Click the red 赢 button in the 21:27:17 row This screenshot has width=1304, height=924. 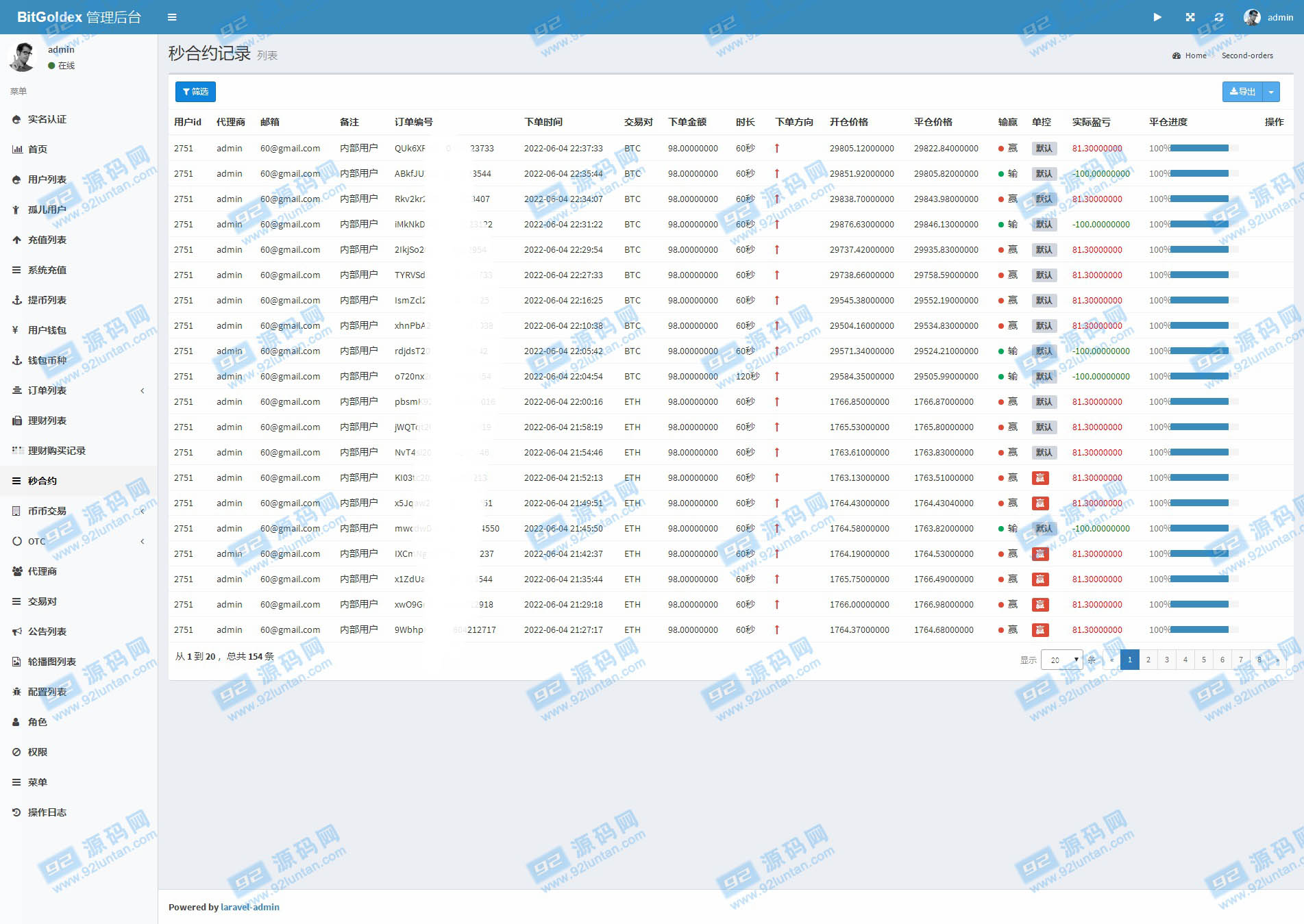[x=1040, y=630]
